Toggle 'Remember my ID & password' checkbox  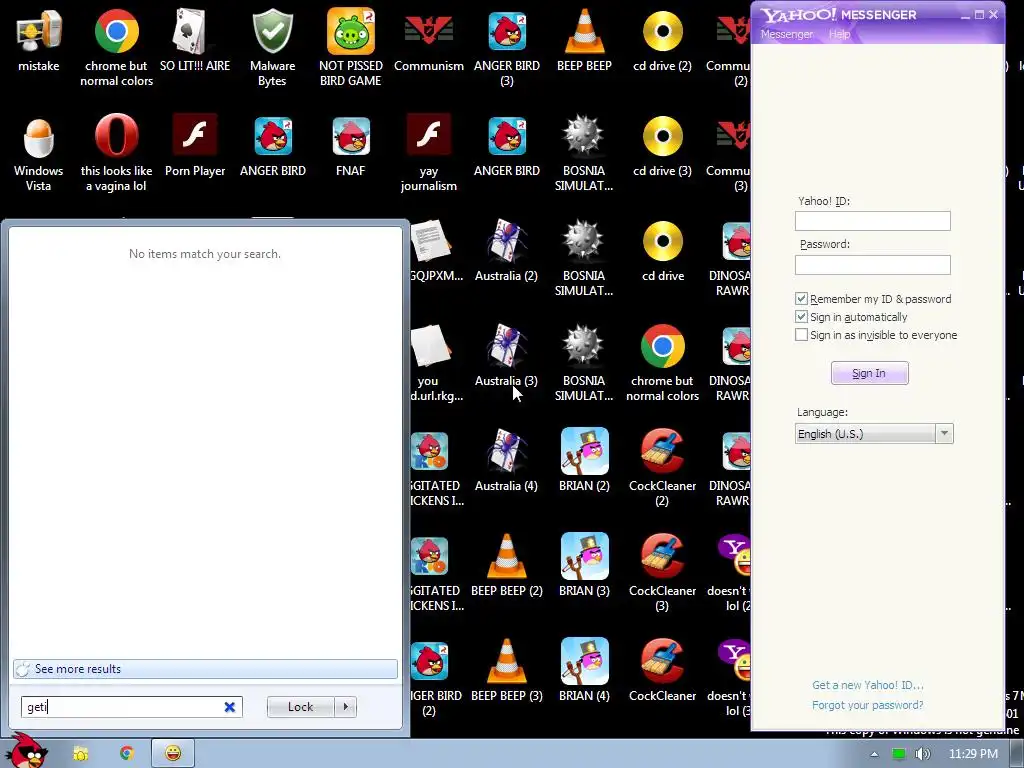click(801, 298)
